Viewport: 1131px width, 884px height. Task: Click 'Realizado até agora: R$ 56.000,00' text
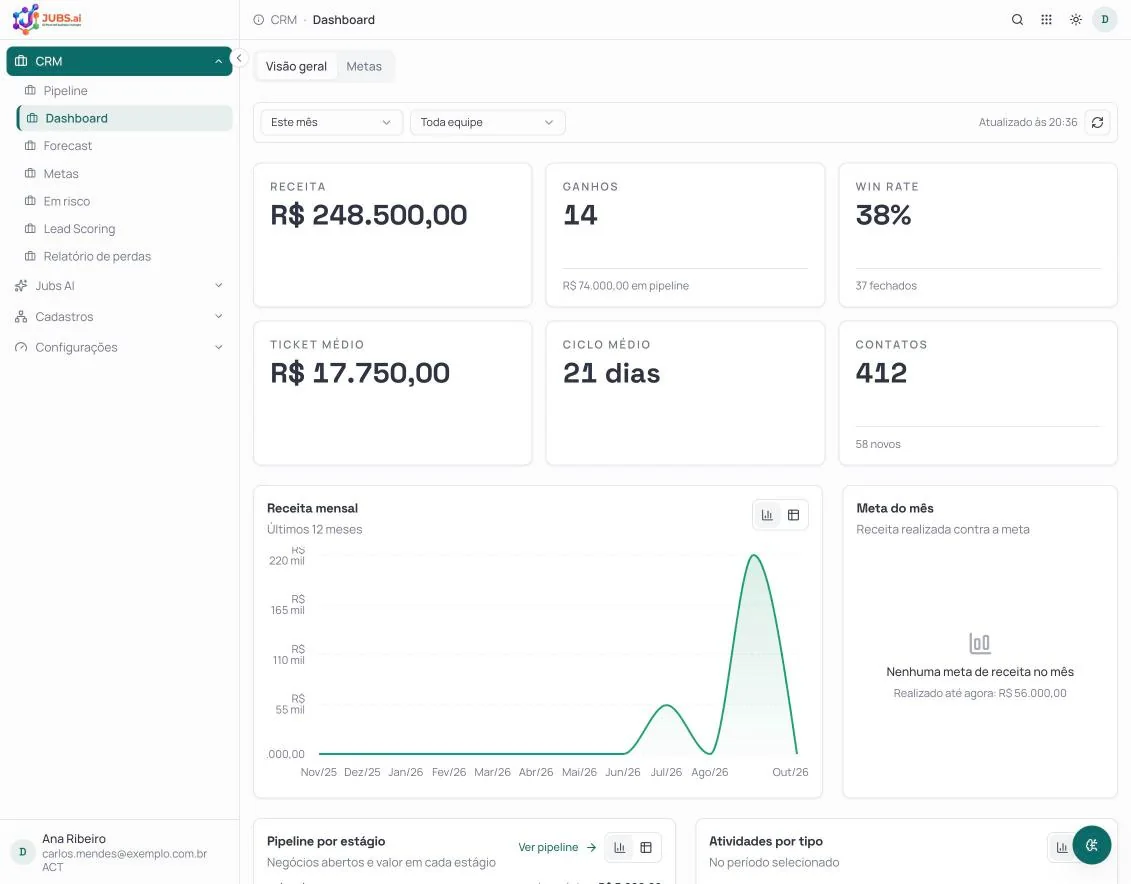coord(980,693)
